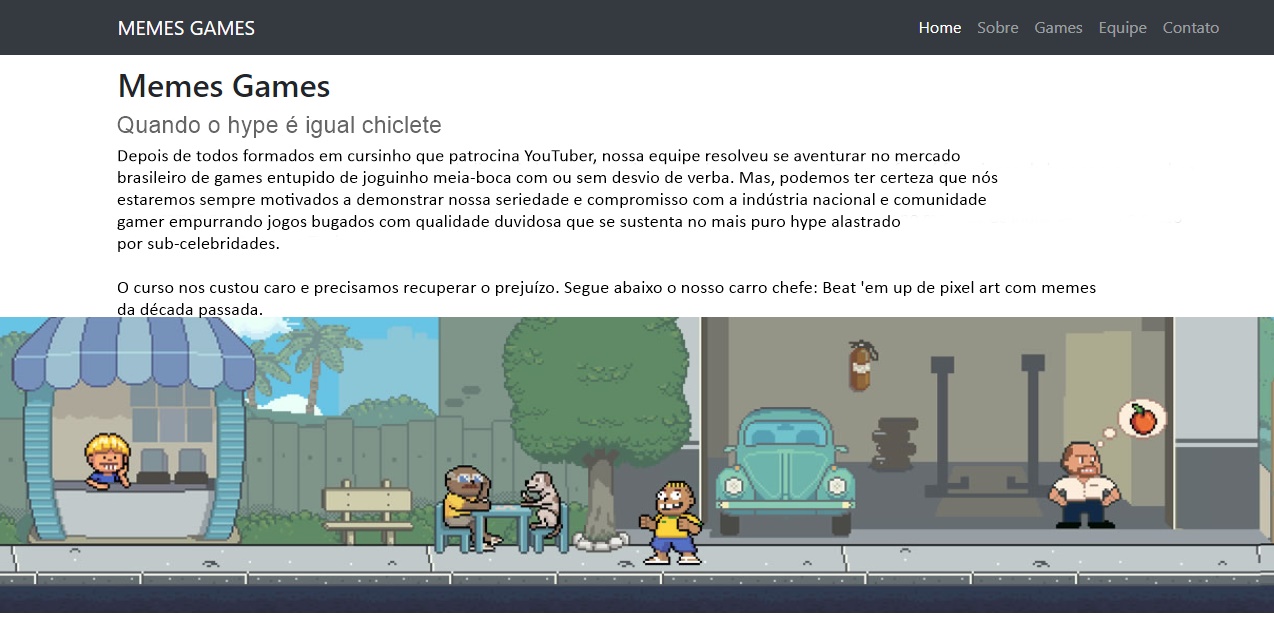Click the teal beetle car in garage
The height and width of the screenshot is (617, 1274).
click(x=786, y=470)
